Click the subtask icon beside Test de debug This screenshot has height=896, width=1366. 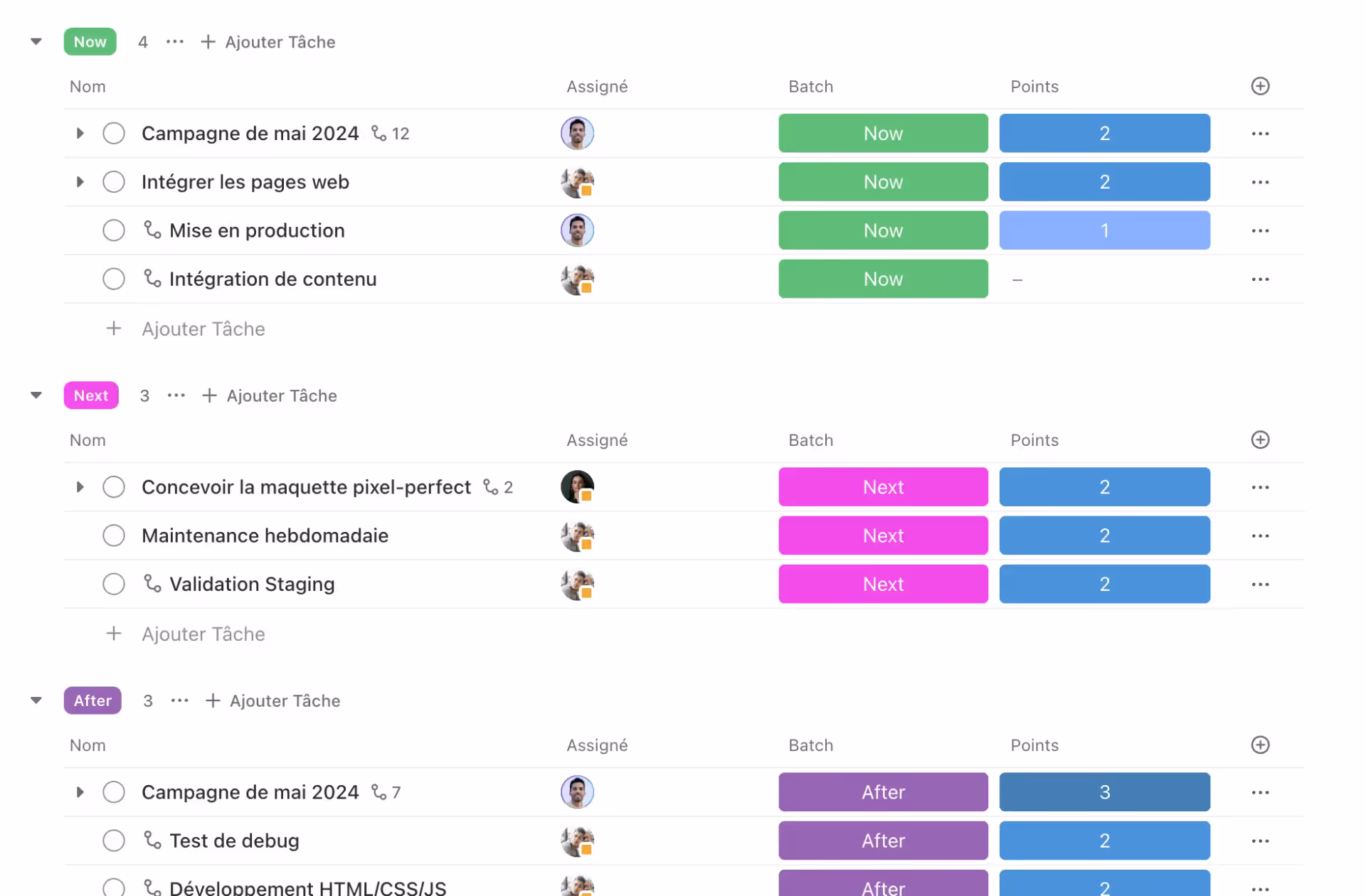152,841
